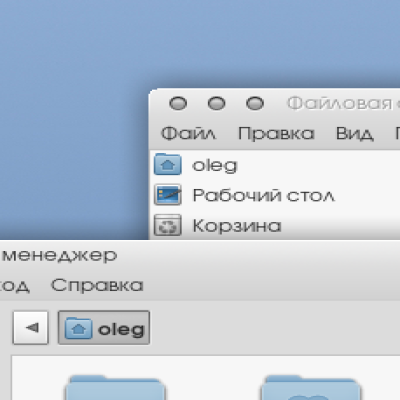
Task: Open the Файл menu in back window
Action: point(188,134)
